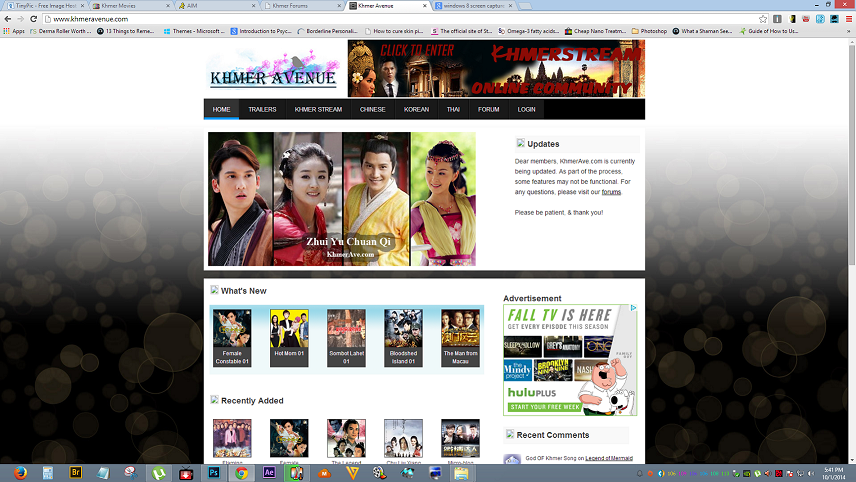Open After Effects from the taskbar
The width and height of the screenshot is (856, 482).
click(268, 472)
